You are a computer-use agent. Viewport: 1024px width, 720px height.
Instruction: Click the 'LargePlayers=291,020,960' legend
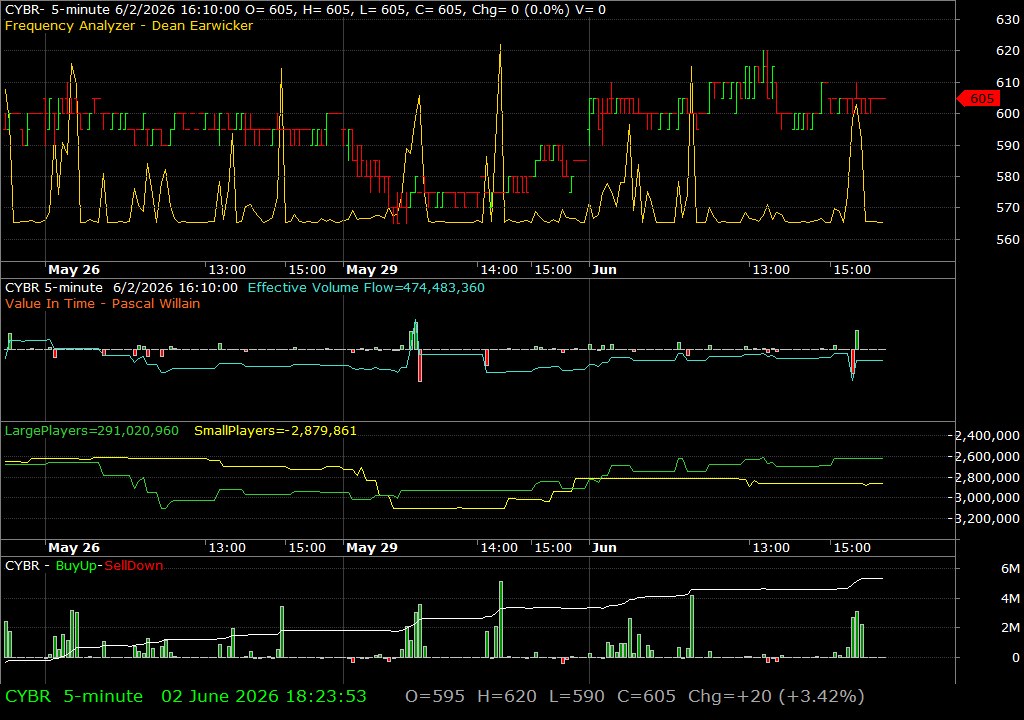pos(91,431)
